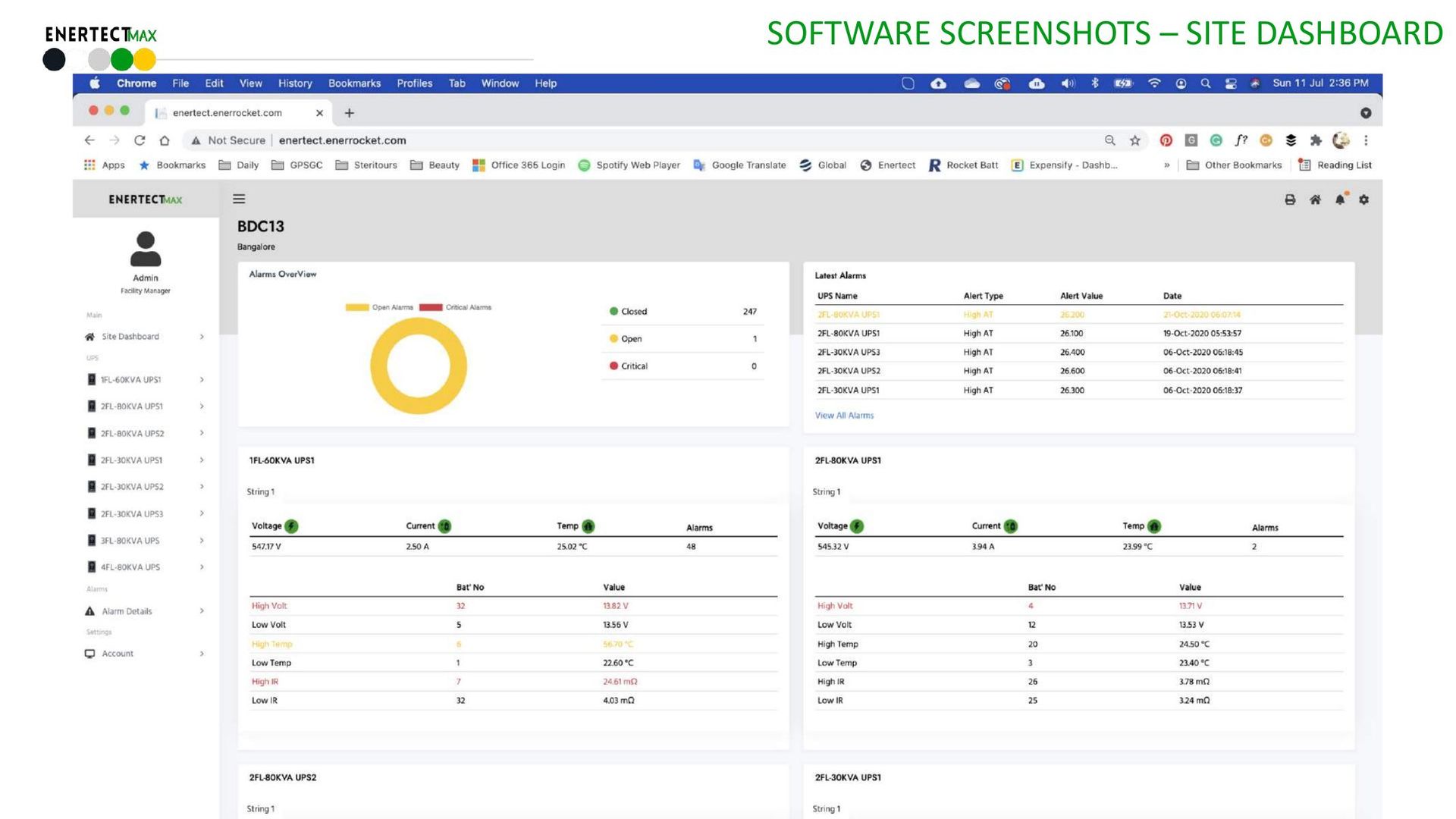The width and height of the screenshot is (1456, 819).
Task: Expand the Account settings sidebar entry
Action: (x=145, y=654)
